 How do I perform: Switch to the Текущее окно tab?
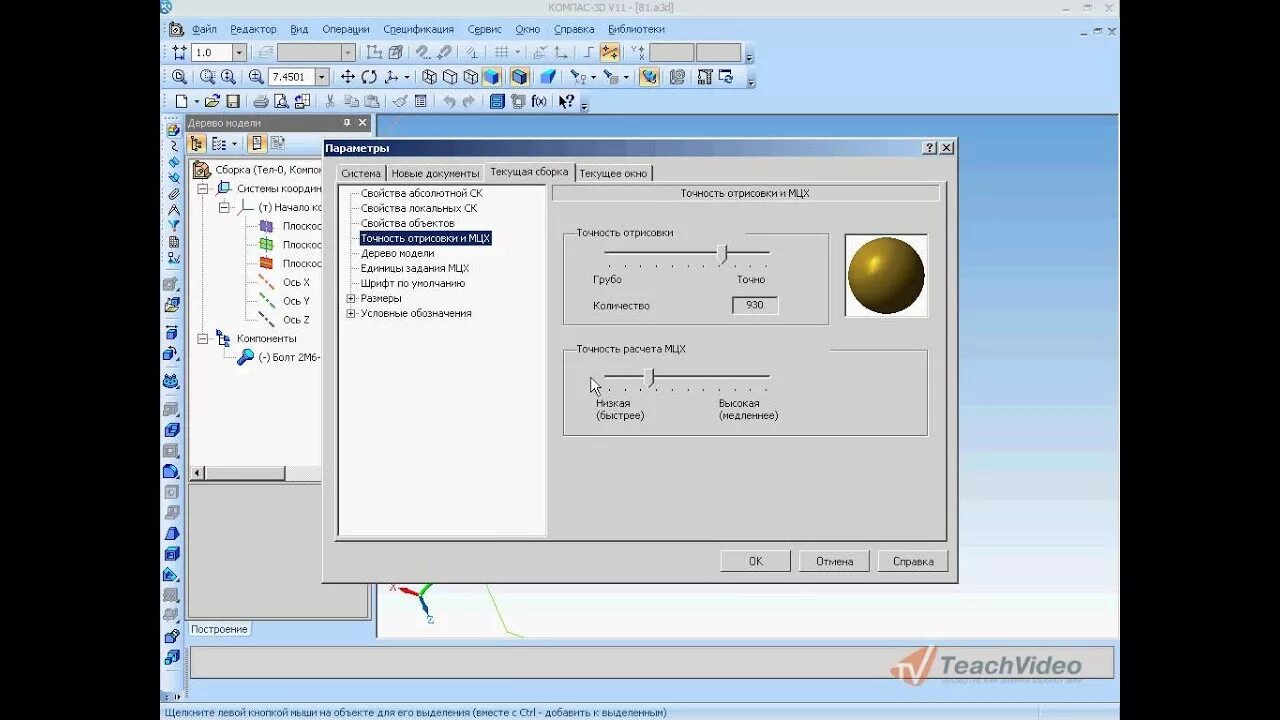pyautogui.click(x=614, y=173)
